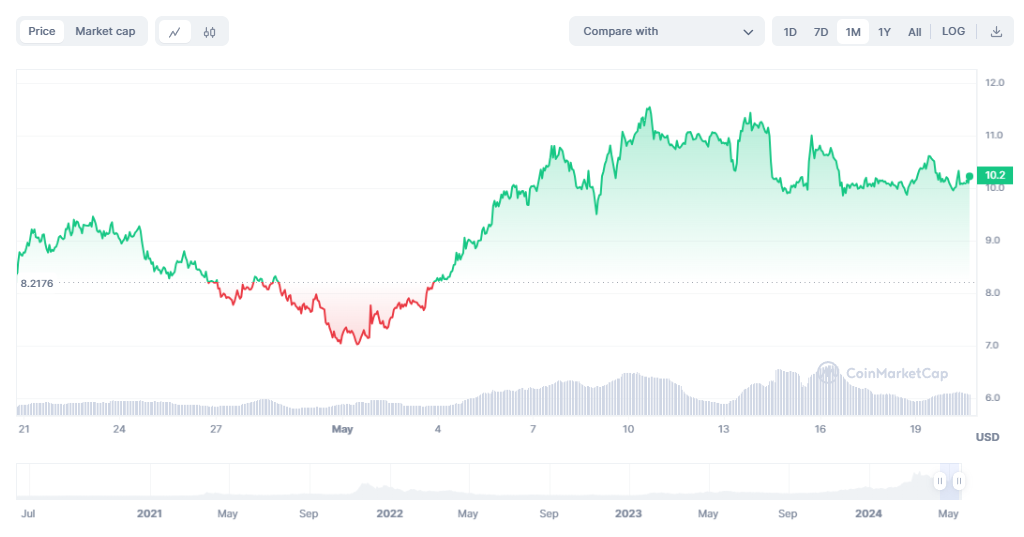Screen dimensions: 1024x537
Task: Switch to candlestick chart icon
Action: click(209, 32)
